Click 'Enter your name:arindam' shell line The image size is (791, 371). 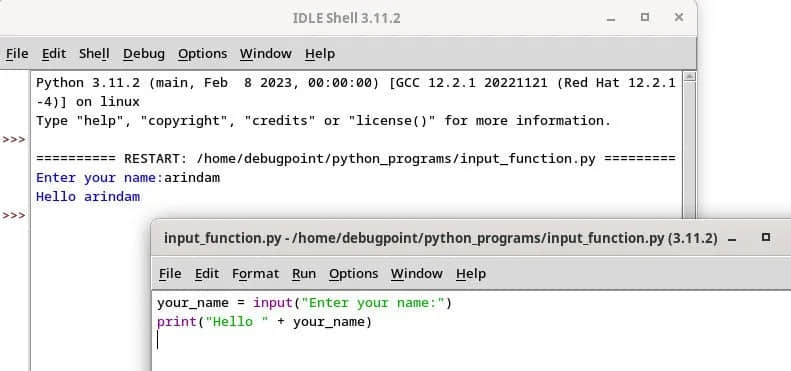pyautogui.click(x=128, y=178)
